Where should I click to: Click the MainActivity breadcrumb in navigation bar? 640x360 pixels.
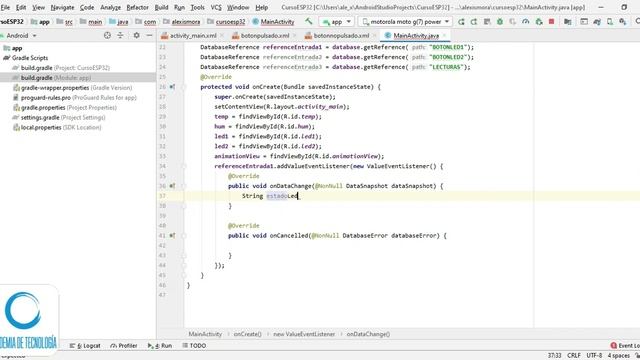click(x=273, y=22)
